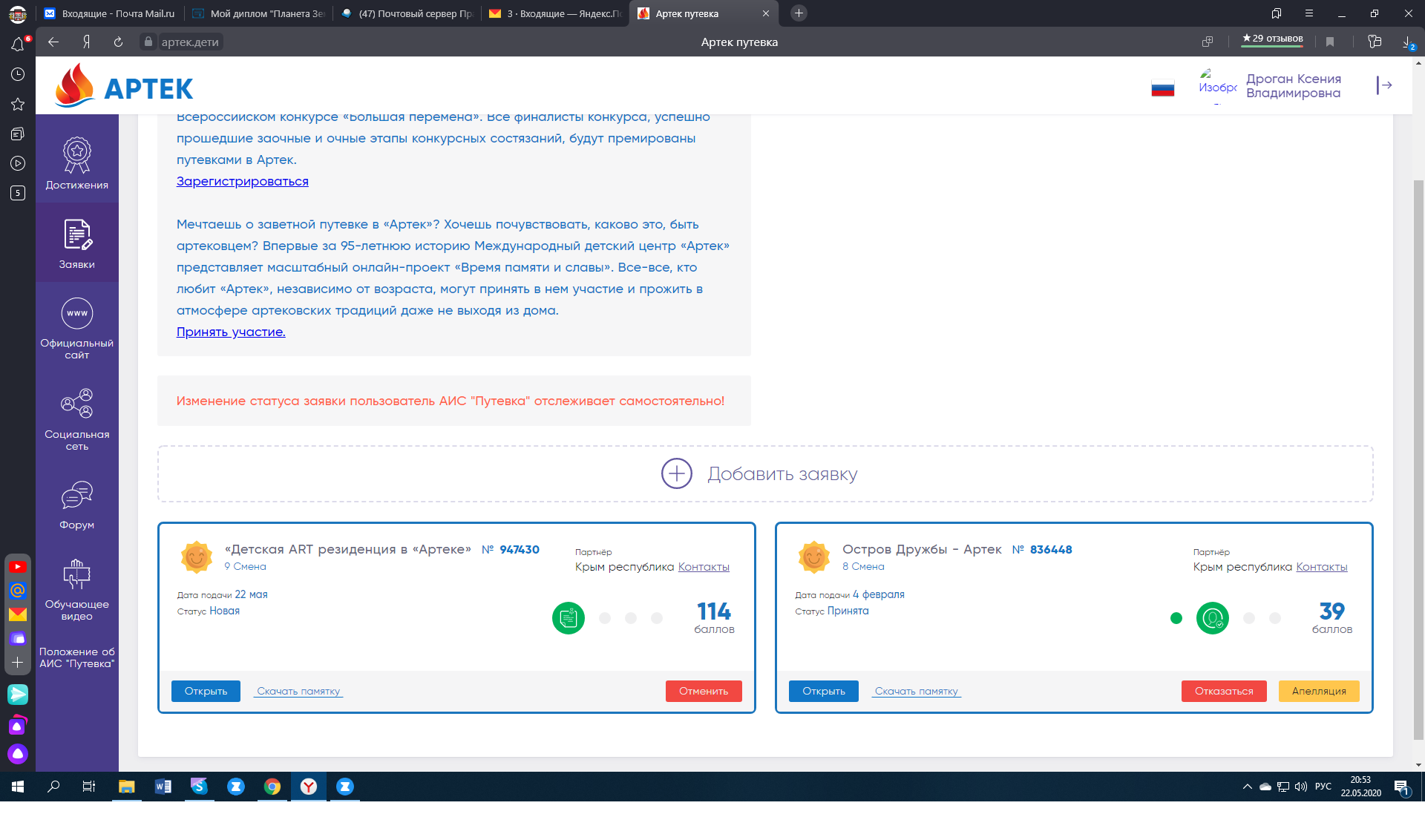Open the Достижения section in the sidebar
Image resolution: width=1425 pixels, height=840 pixels.
click(77, 163)
